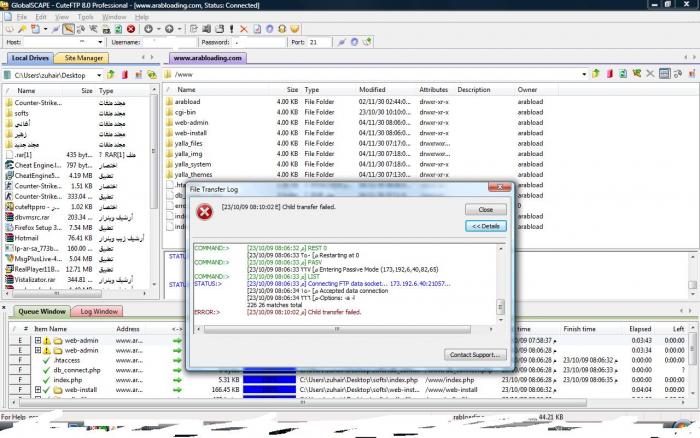Click the red X delete icon in main toolbar
Screen dimensions: 700x438
coord(244,29)
